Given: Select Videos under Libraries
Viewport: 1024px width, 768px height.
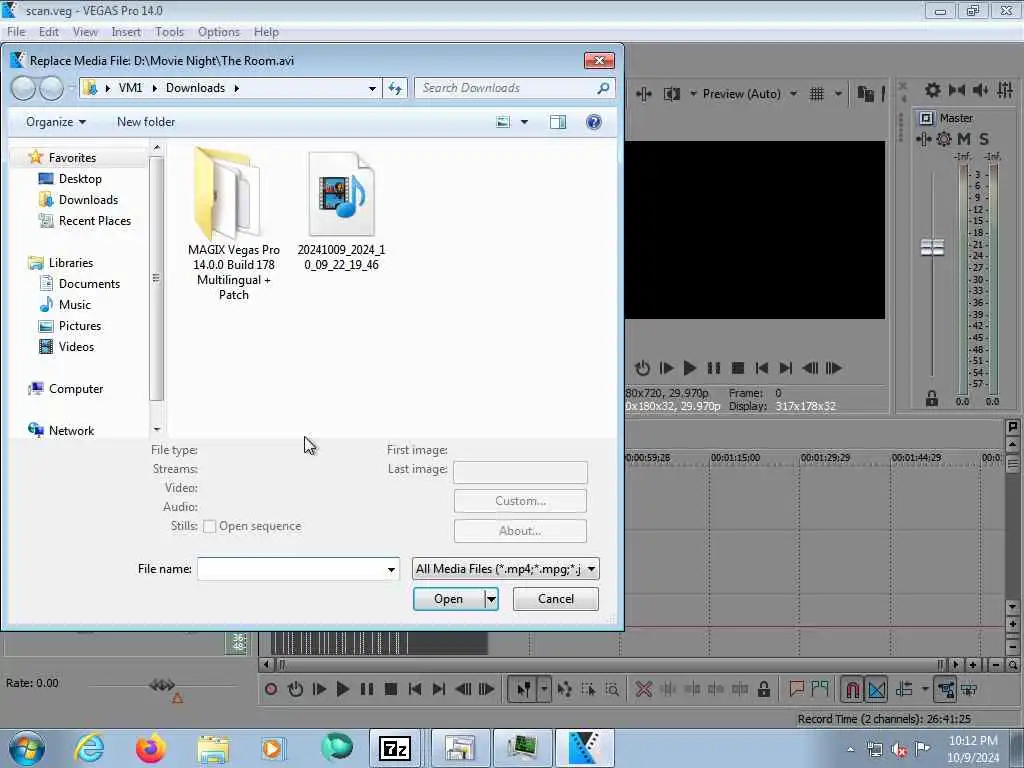Looking at the screenshot, I should (76, 347).
